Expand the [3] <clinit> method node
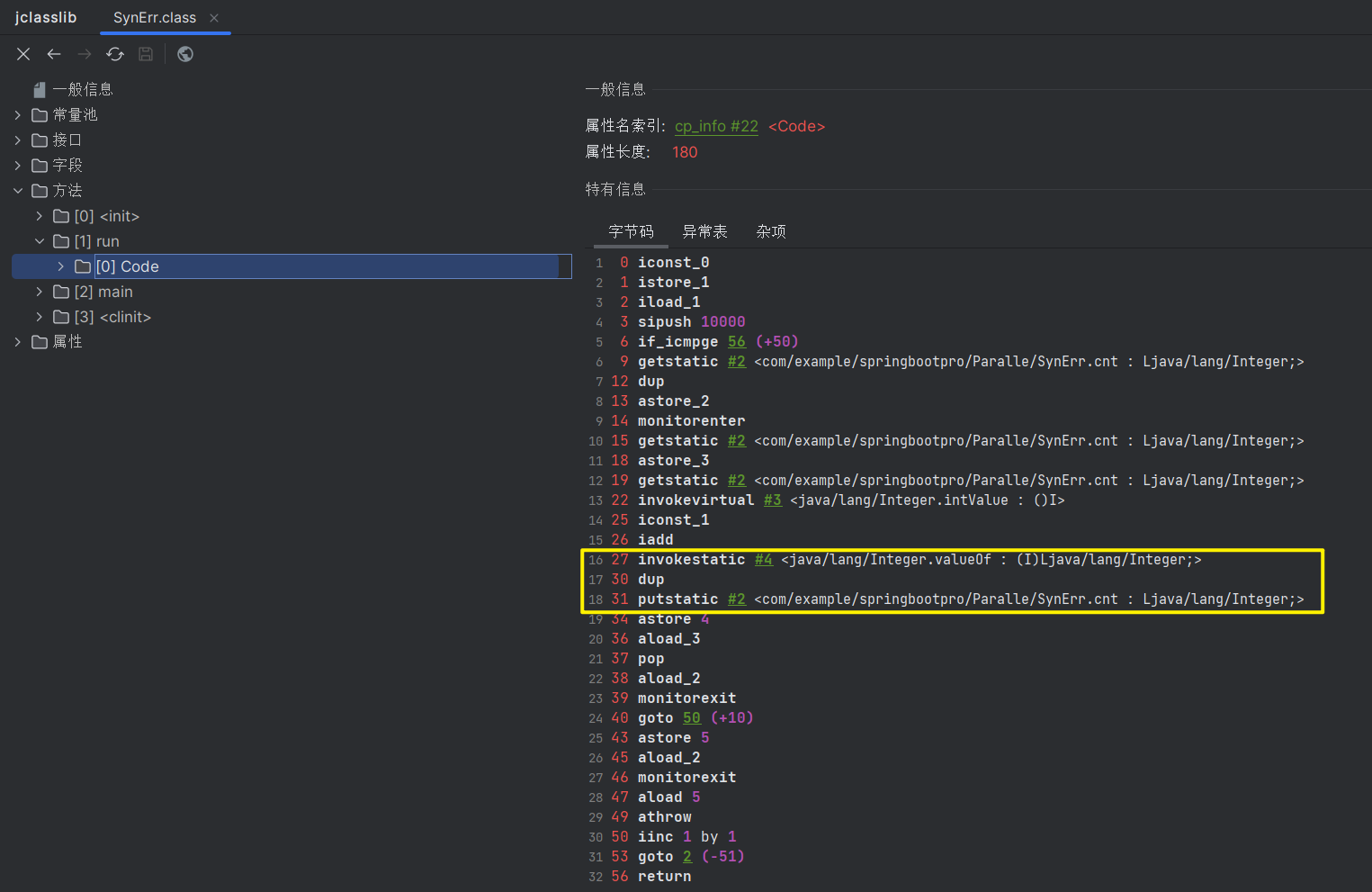 [x=40, y=317]
